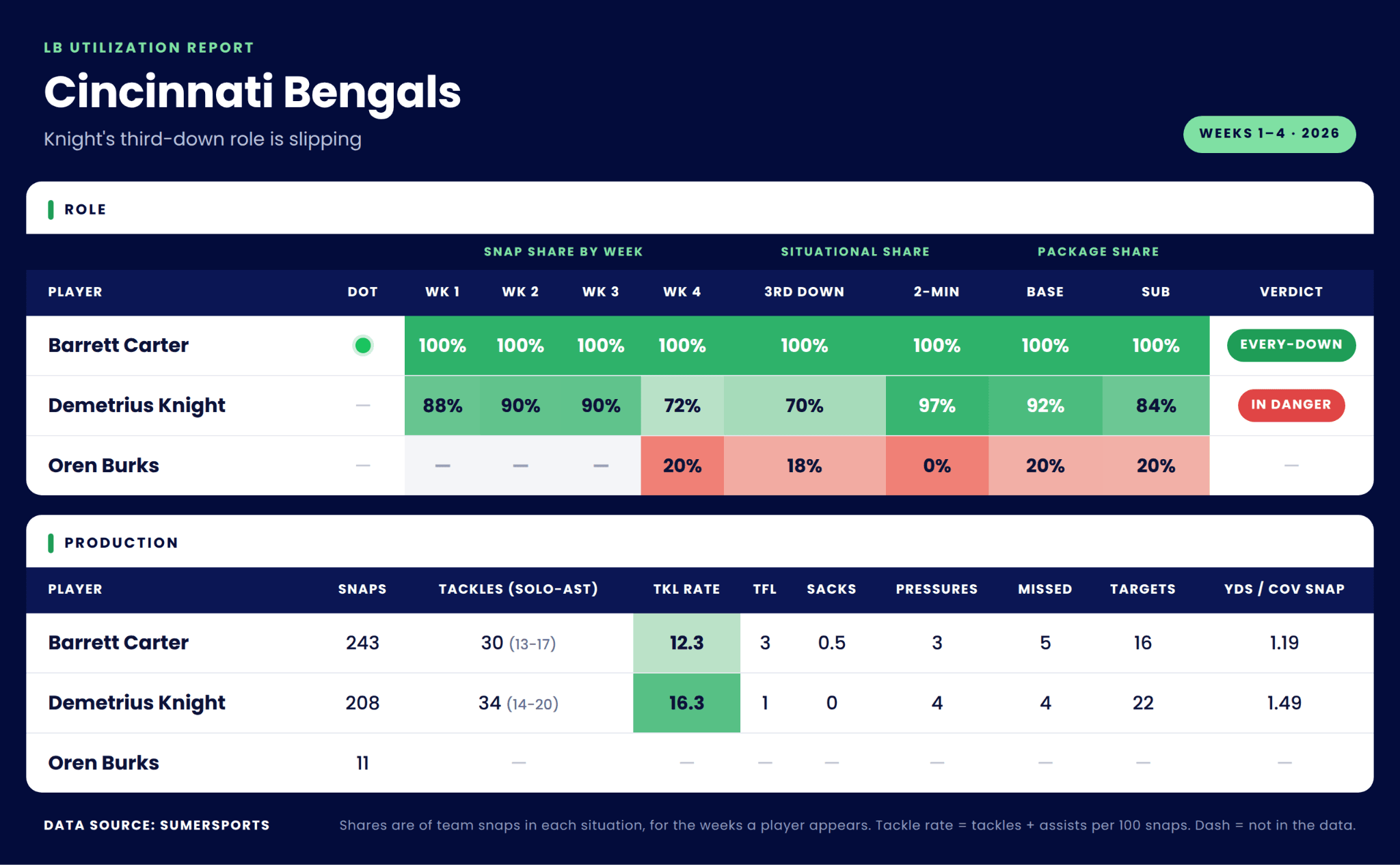This screenshot has width=1400, height=865.
Task: Click the VERDICT column header
Action: [1291, 292]
